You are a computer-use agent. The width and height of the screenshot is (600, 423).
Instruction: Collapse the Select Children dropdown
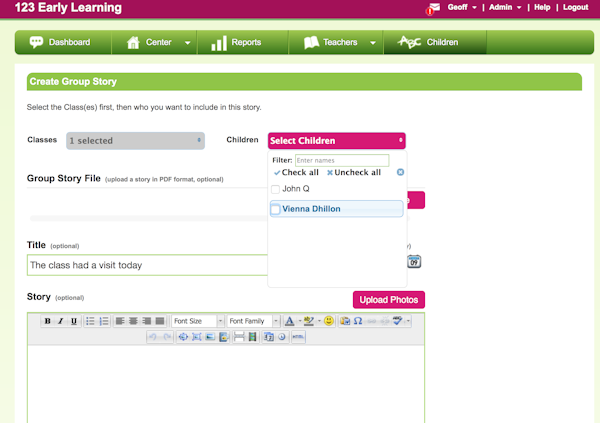pyautogui.click(x=336, y=141)
